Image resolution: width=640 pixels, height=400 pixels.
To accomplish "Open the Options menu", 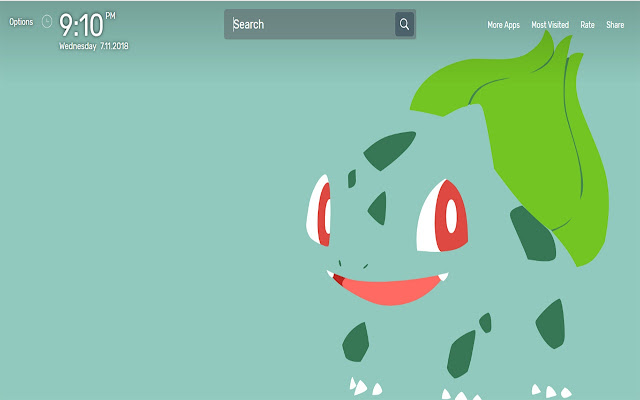I will pyautogui.click(x=21, y=22).
